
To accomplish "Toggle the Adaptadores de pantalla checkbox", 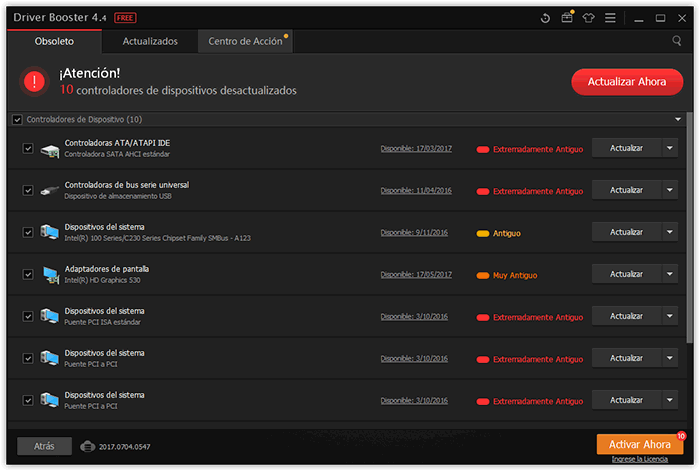I will pos(27,274).
